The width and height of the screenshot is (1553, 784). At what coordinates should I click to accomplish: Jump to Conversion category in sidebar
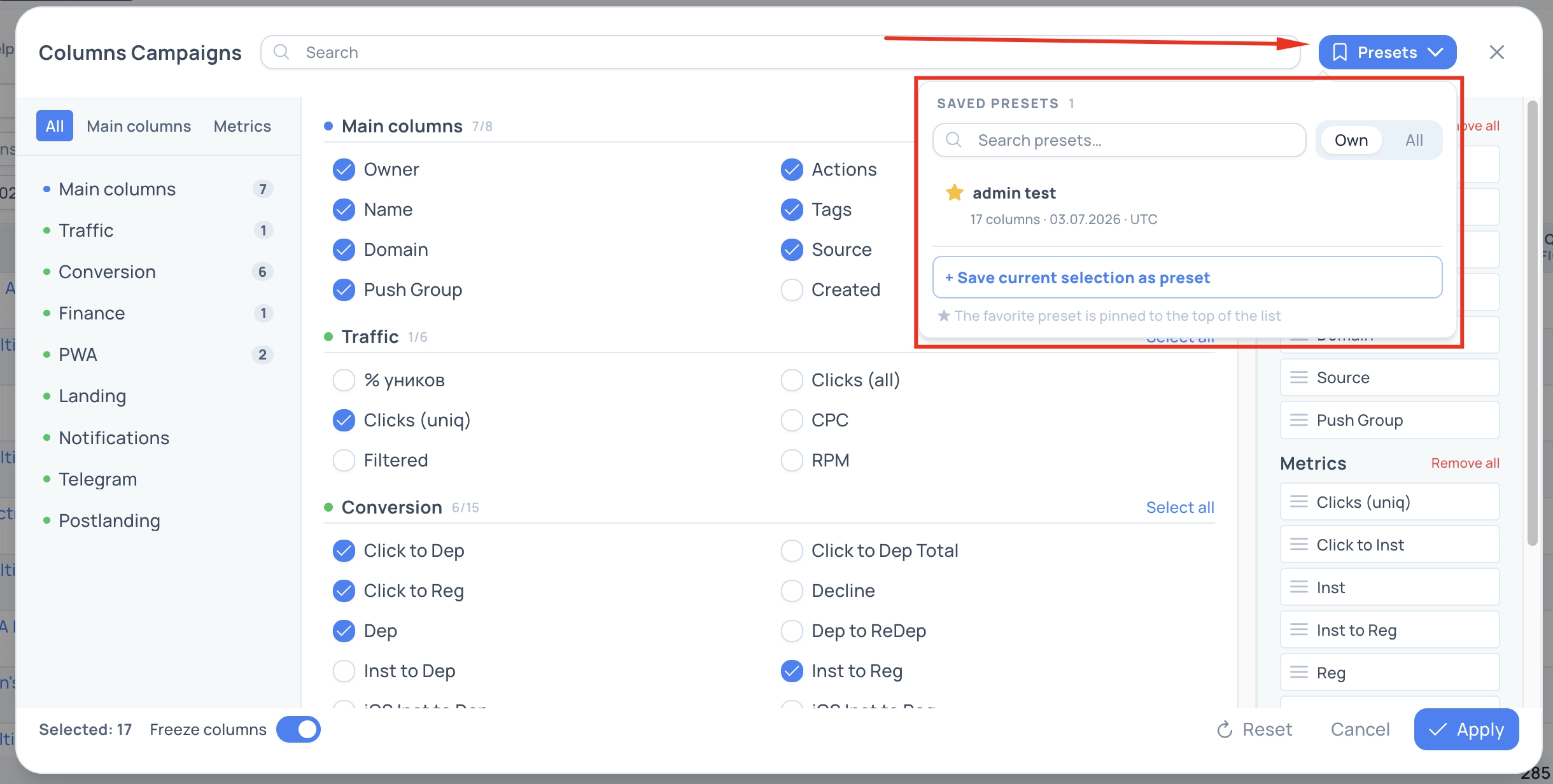tap(158, 272)
